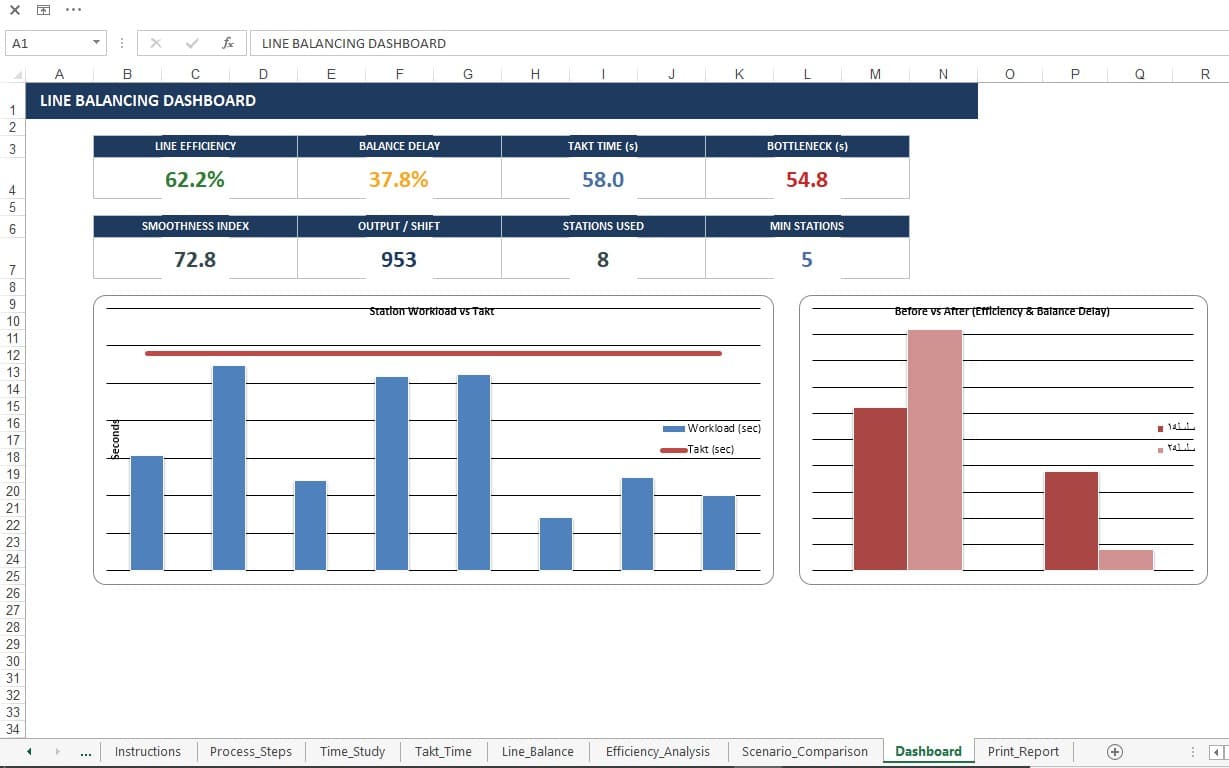
Task: Select column F header
Action: point(399,74)
